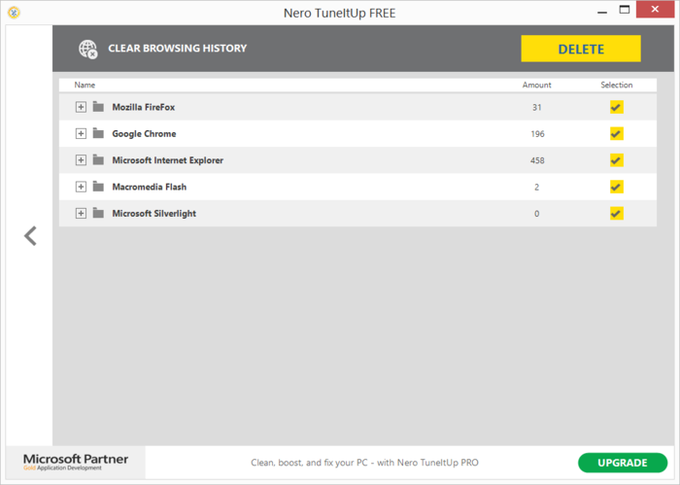Image resolution: width=680 pixels, height=485 pixels.
Task: Expand the Macromedia Flash entry
Action: click(81, 187)
